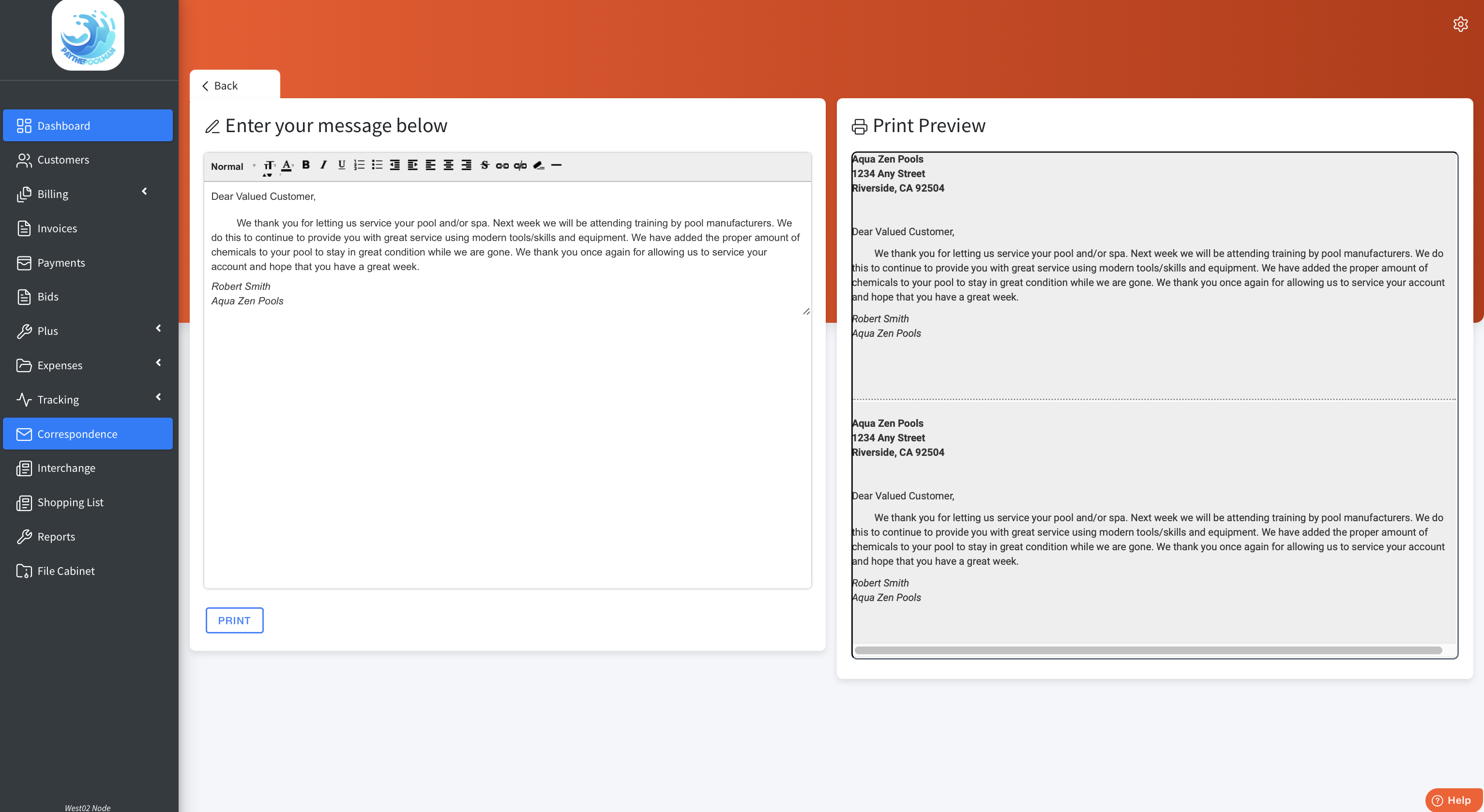Center-align the message text
Image resolution: width=1484 pixels, height=812 pixels.
[x=448, y=165]
